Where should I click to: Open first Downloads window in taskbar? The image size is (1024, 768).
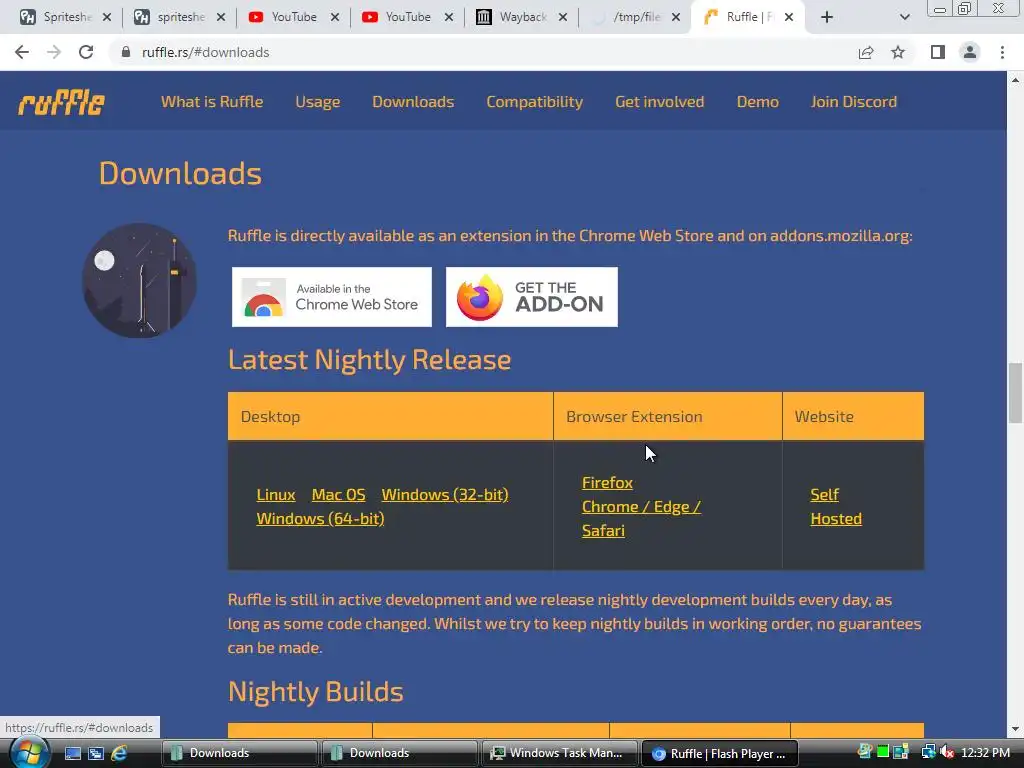pos(240,753)
